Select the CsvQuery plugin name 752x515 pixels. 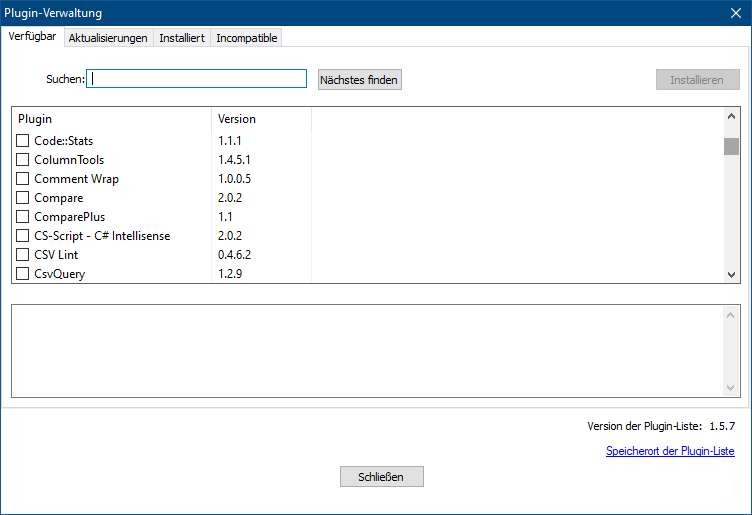tap(59, 274)
